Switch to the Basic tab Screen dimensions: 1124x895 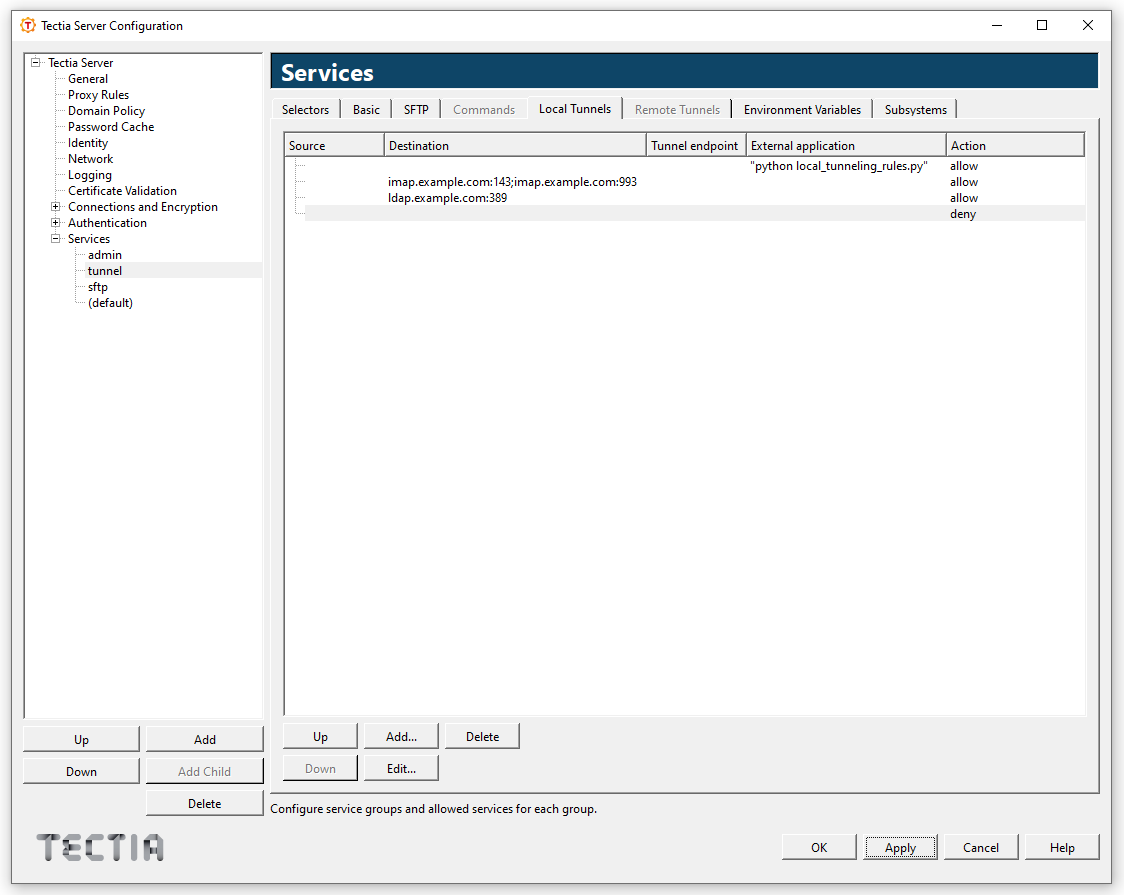(366, 110)
